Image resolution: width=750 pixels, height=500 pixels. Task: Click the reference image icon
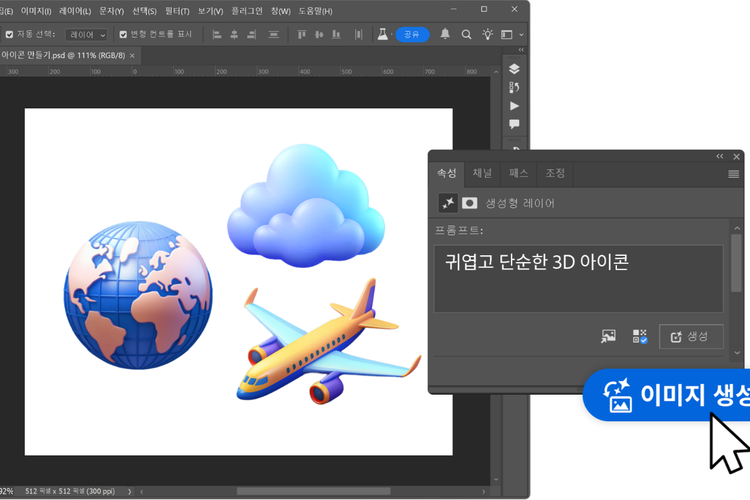pyautogui.click(x=608, y=336)
